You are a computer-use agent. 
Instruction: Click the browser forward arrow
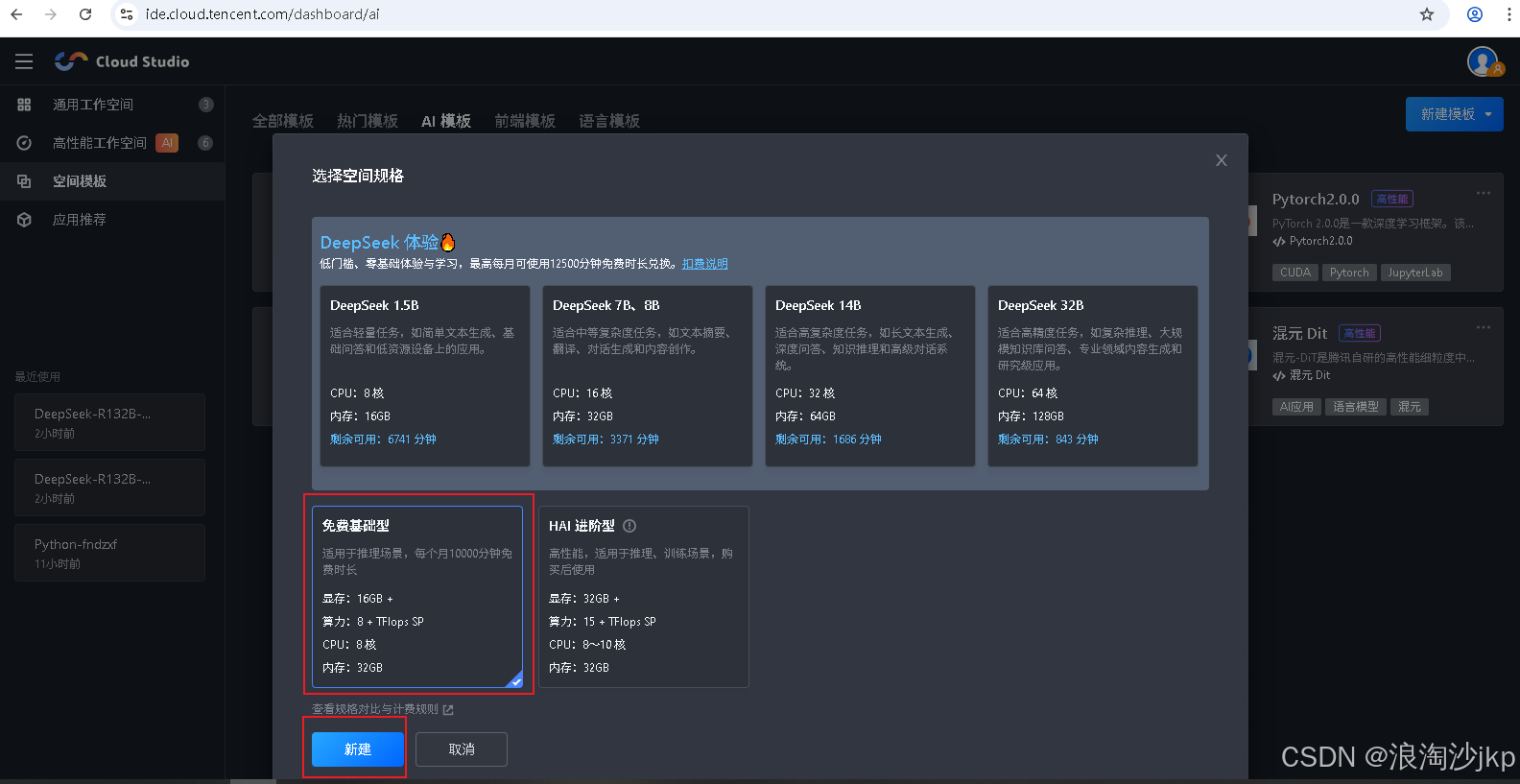click(x=51, y=14)
